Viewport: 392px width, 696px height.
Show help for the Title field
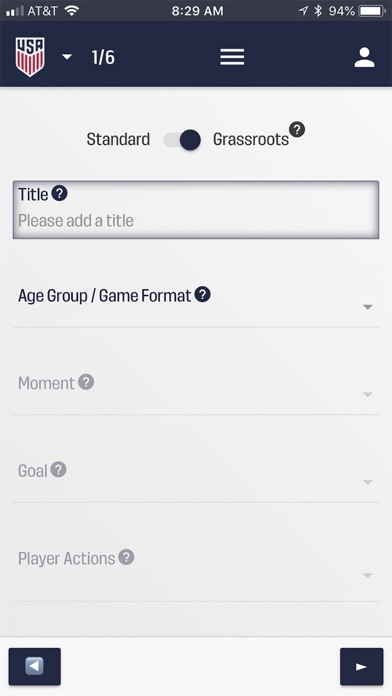[x=59, y=194]
